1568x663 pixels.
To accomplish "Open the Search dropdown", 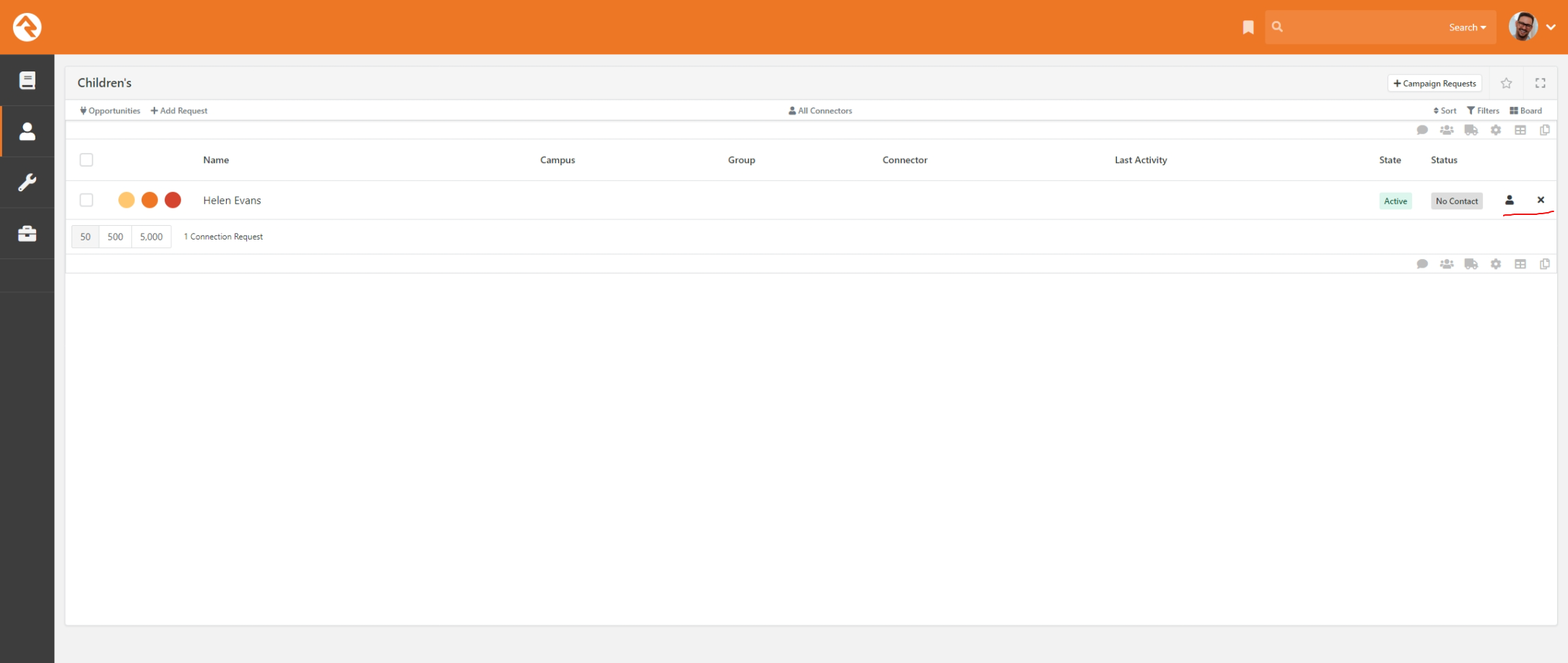I will coord(1467,27).
